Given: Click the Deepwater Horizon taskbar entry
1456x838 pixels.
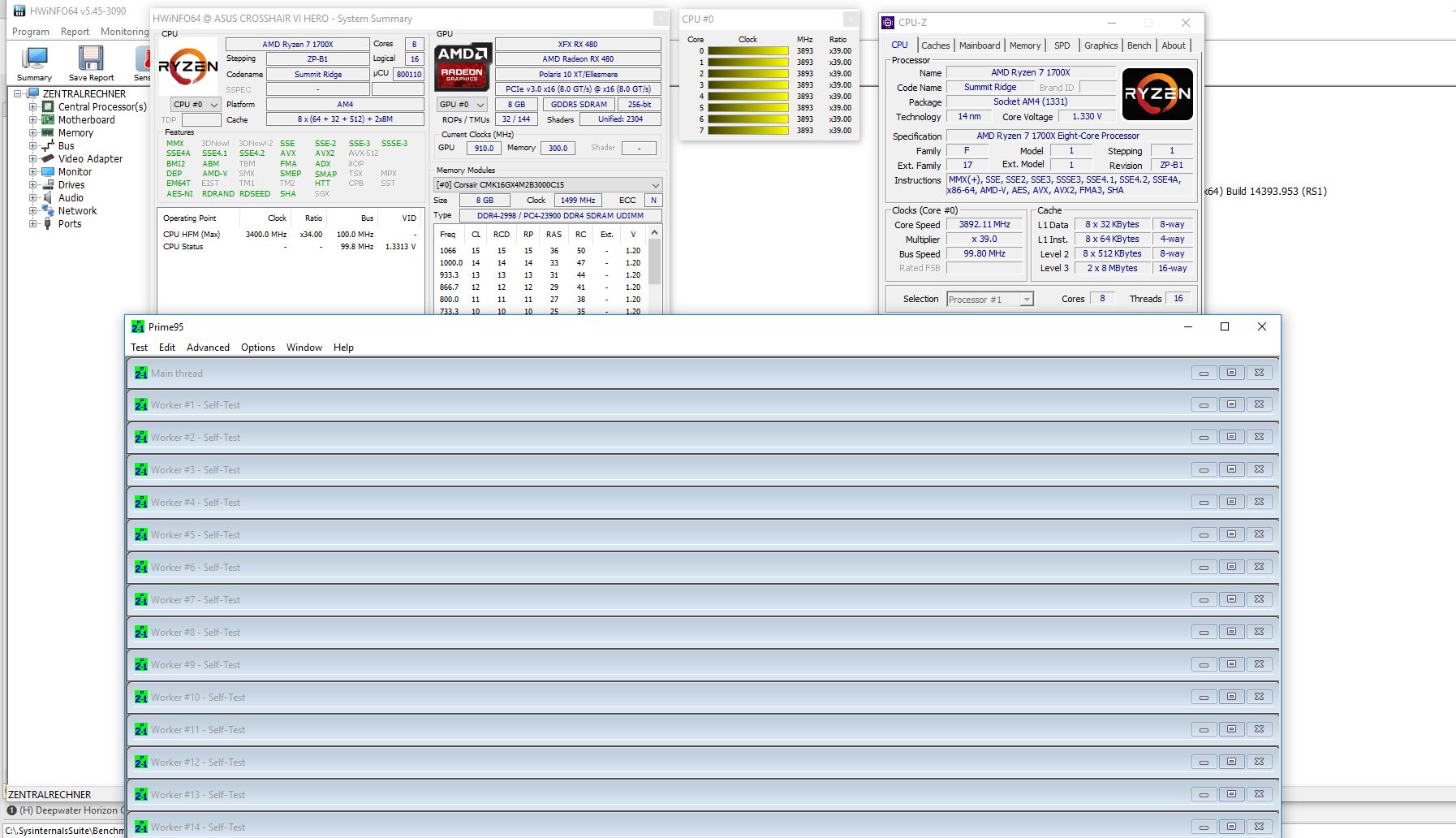Looking at the screenshot, I should (67, 810).
